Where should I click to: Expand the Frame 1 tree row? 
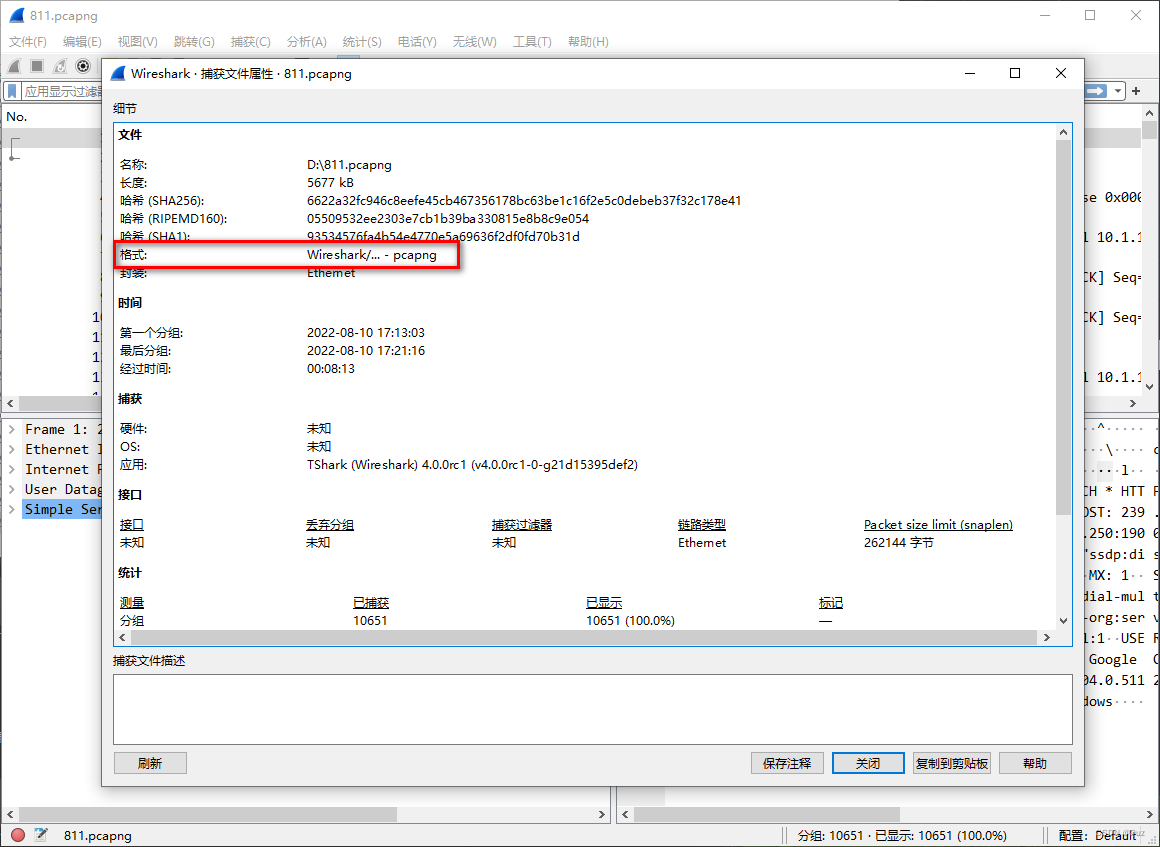click(12, 429)
